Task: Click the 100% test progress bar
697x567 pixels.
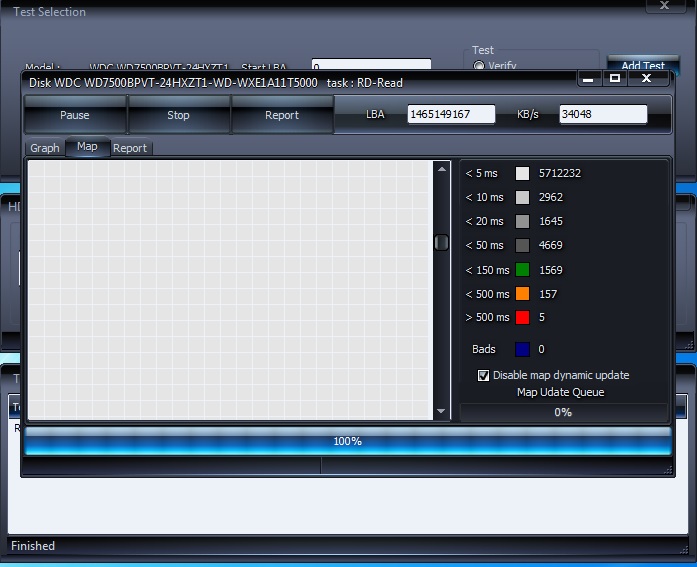Action: (348, 441)
